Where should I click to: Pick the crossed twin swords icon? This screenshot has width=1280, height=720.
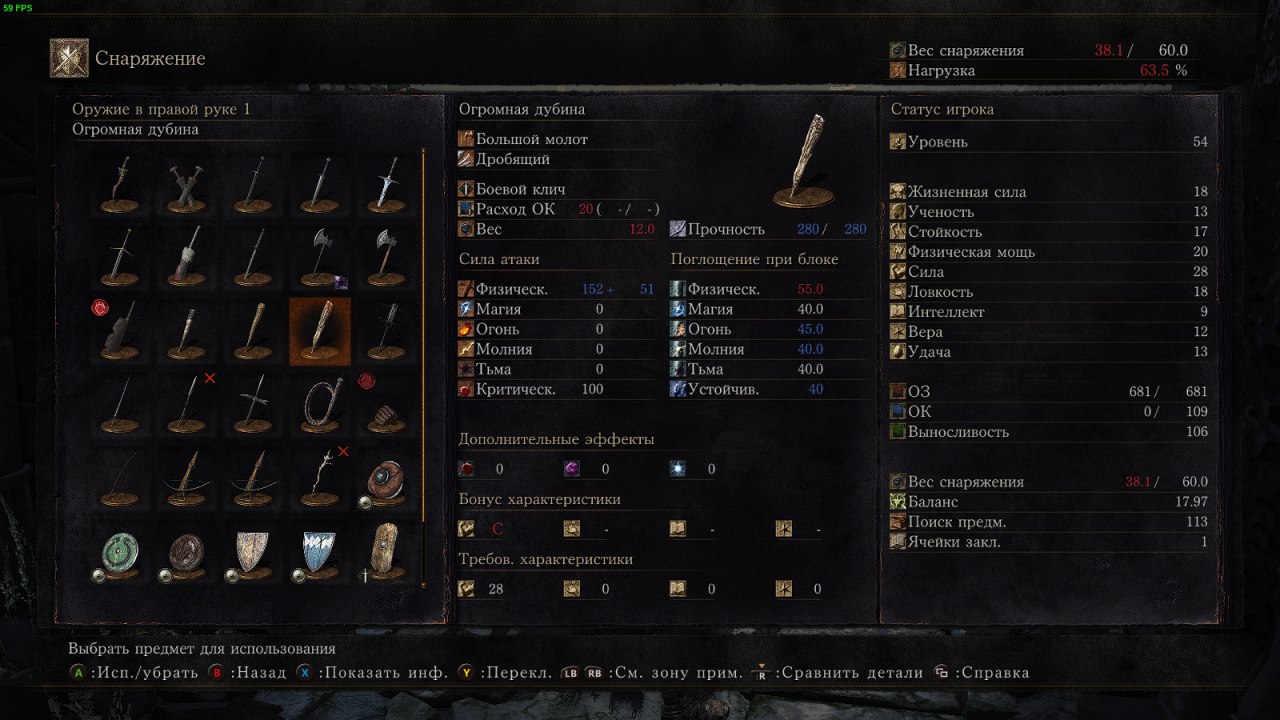pyautogui.click(x=186, y=183)
